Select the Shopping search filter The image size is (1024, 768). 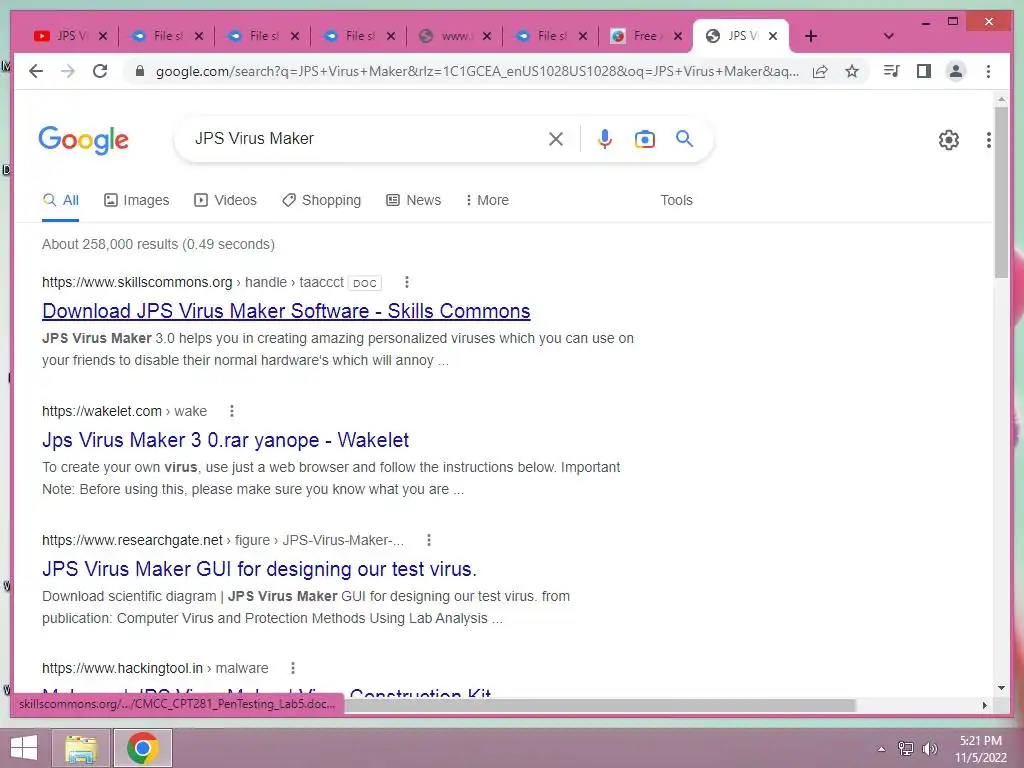[321, 200]
